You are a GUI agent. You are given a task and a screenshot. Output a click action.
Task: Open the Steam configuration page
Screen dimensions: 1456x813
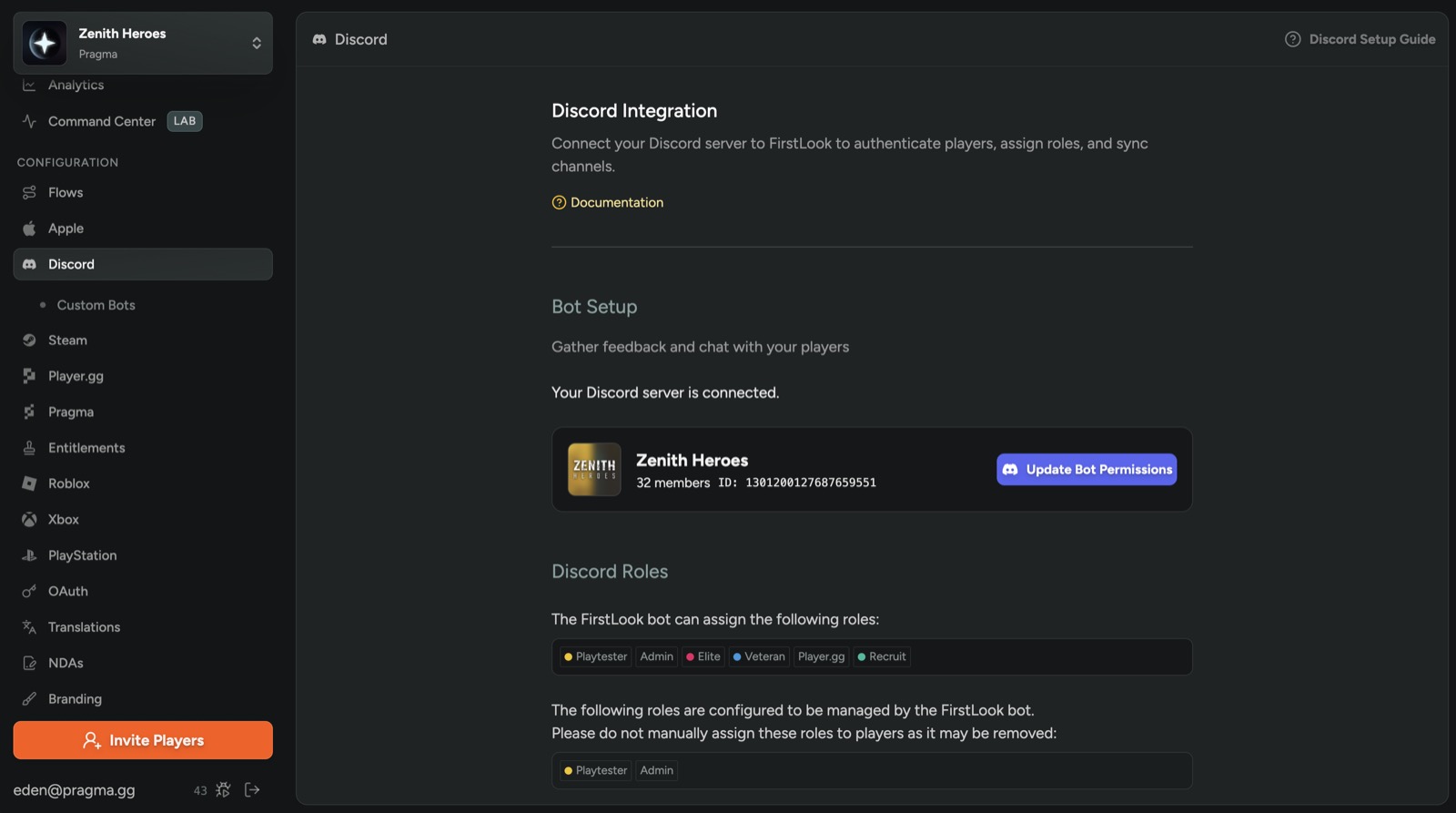(x=67, y=340)
